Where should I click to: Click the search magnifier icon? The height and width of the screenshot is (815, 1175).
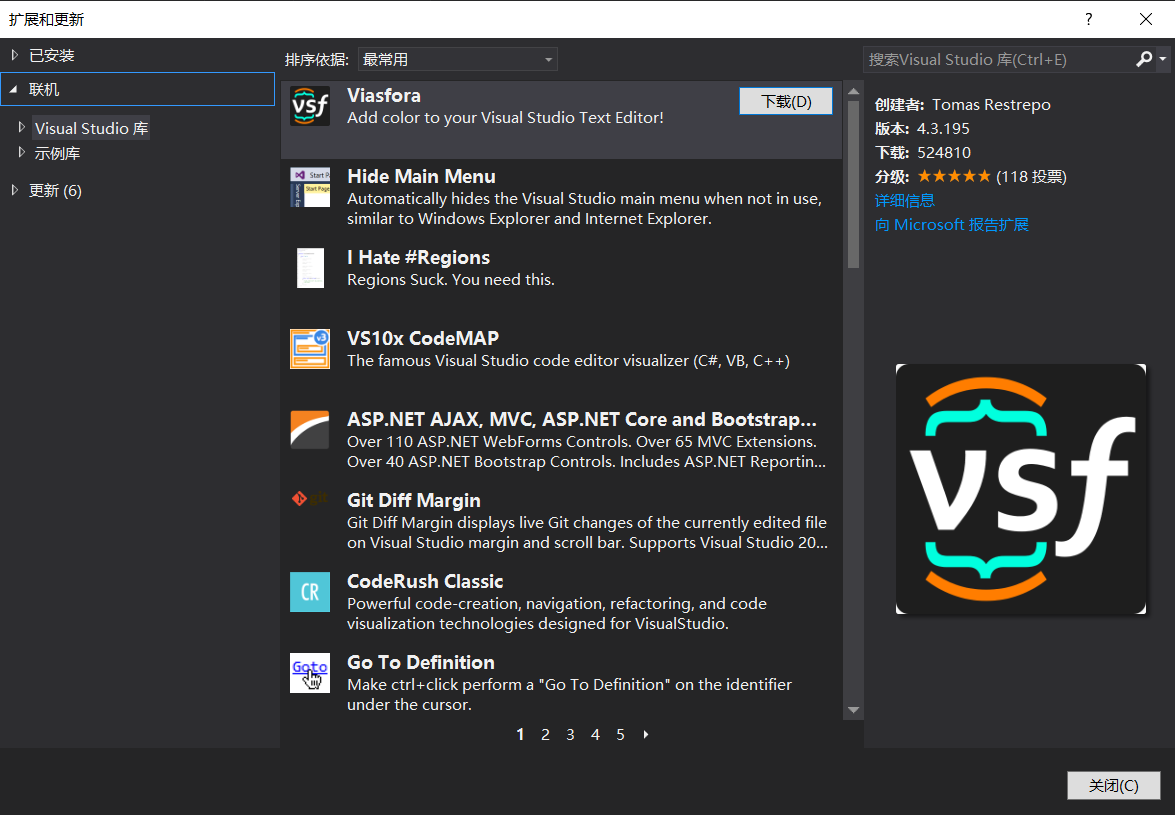pos(1144,59)
